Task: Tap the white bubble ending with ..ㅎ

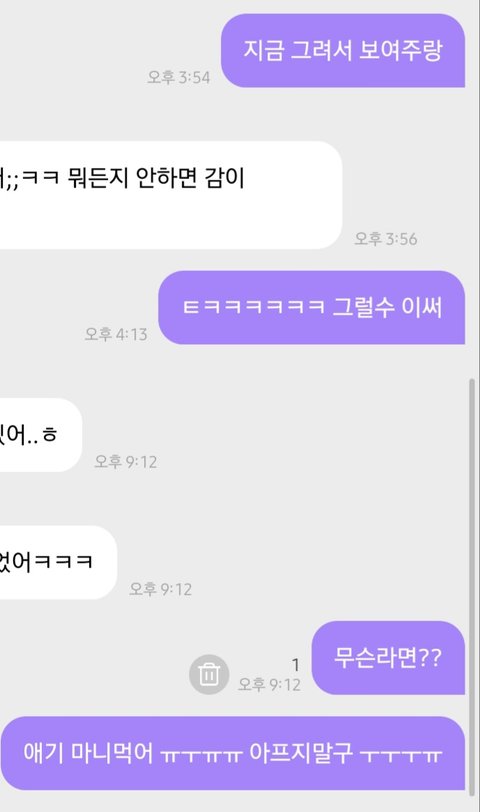Action: pyautogui.click(x=41, y=435)
